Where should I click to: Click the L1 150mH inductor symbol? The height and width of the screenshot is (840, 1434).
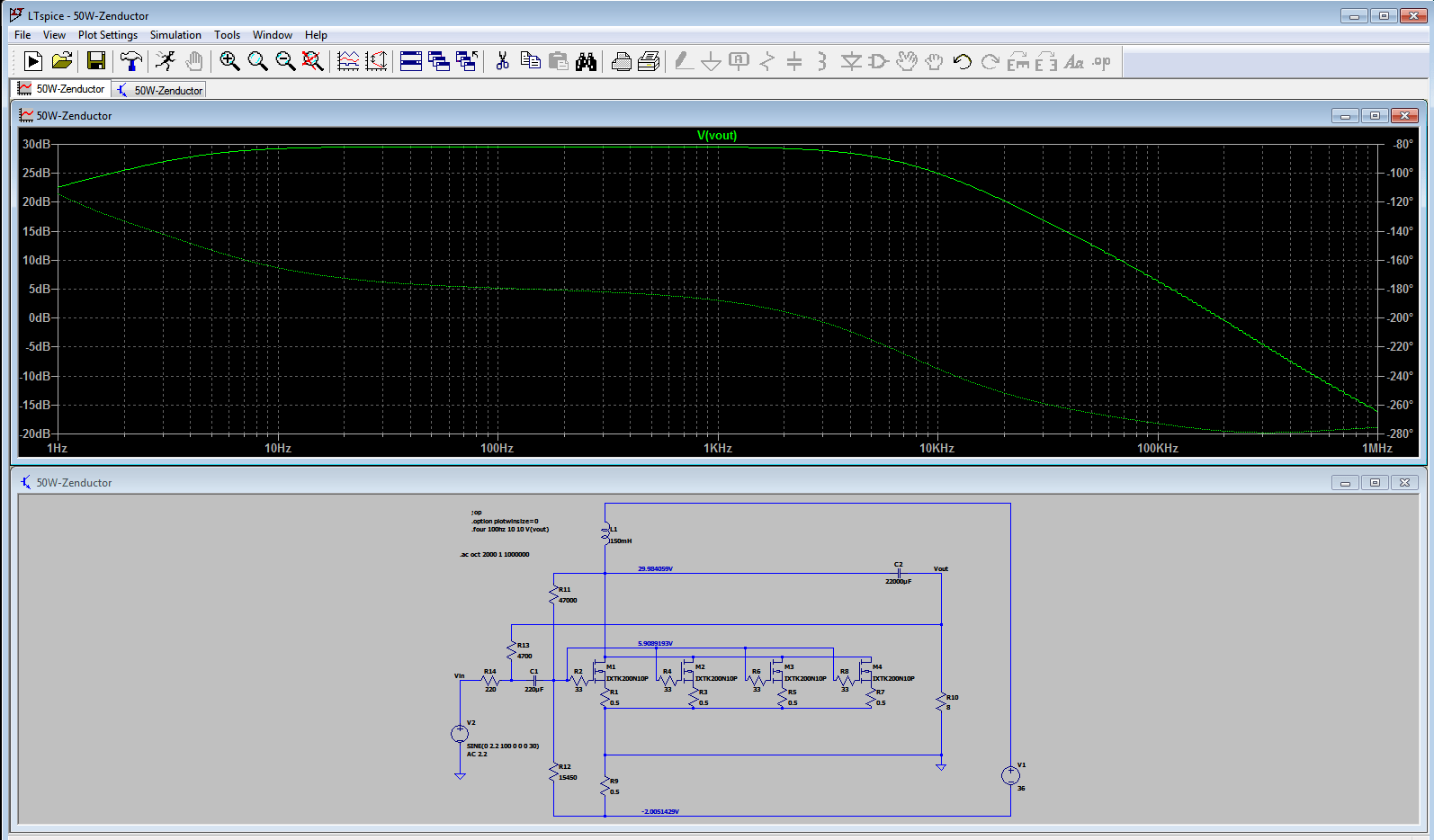(x=606, y=534)
